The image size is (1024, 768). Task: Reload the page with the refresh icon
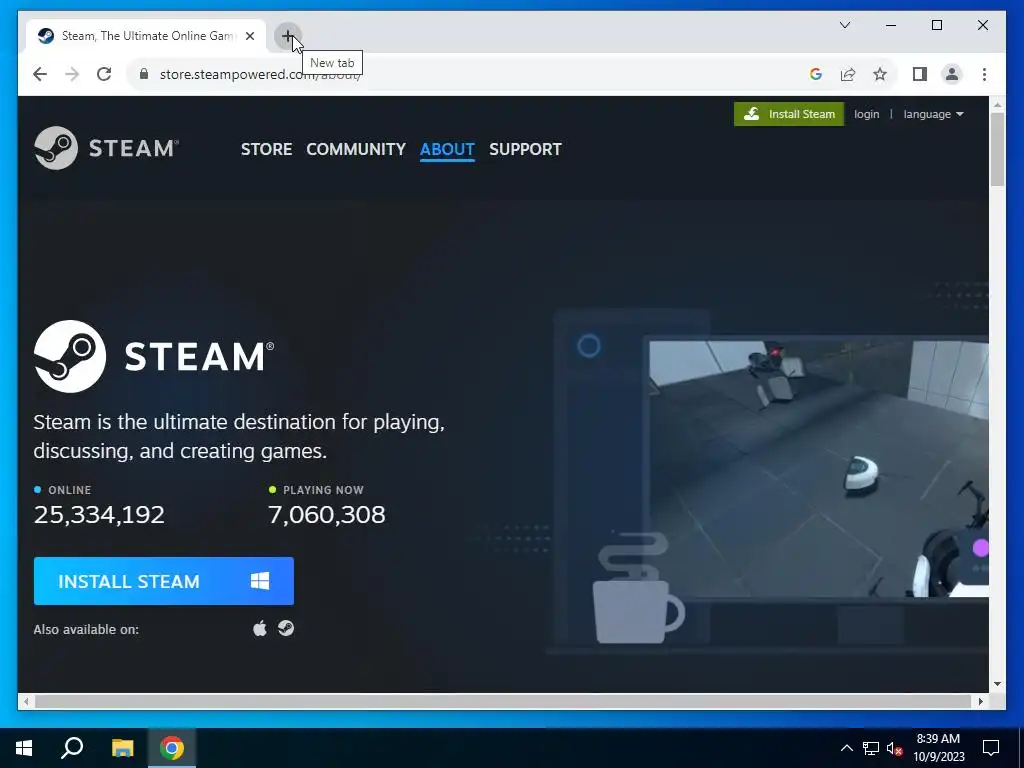(104, 74)
